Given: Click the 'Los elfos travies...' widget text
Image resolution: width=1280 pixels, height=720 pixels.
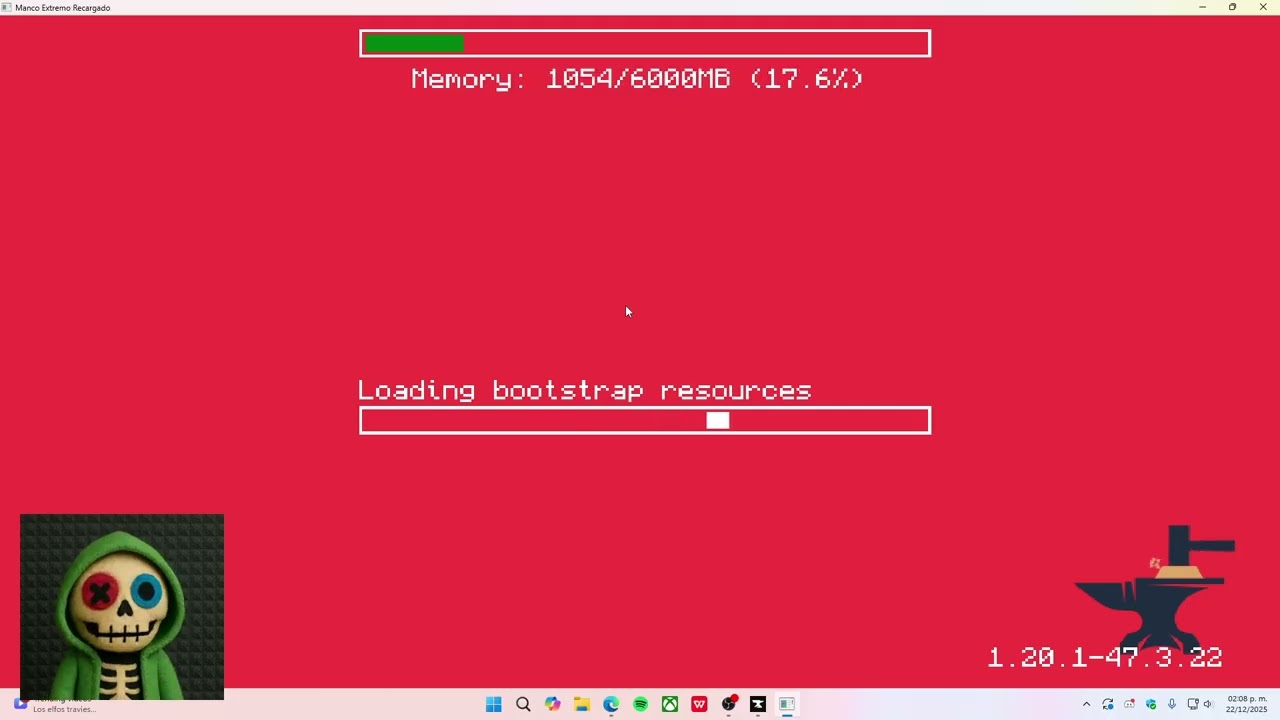Looking at the screenshot, I should click(x=64, y=709).
